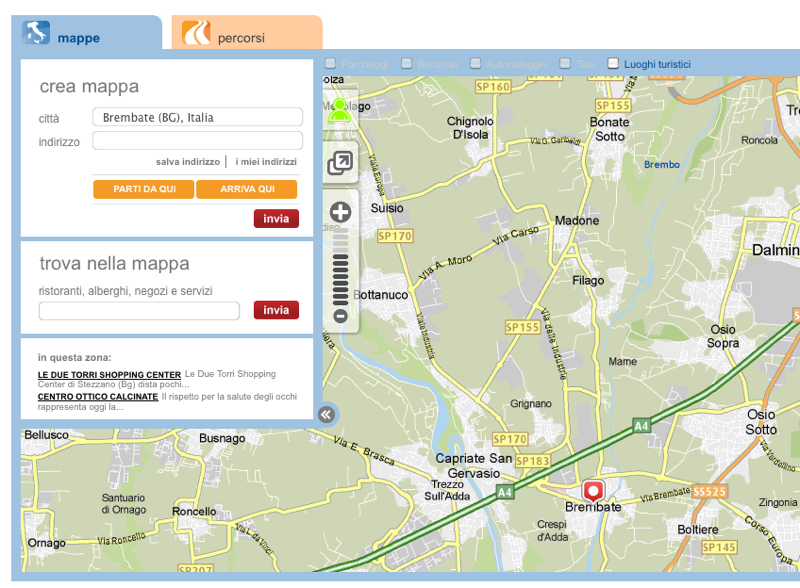Click ARRIVA QUI button
800x588 pixels.
point(247,189)
